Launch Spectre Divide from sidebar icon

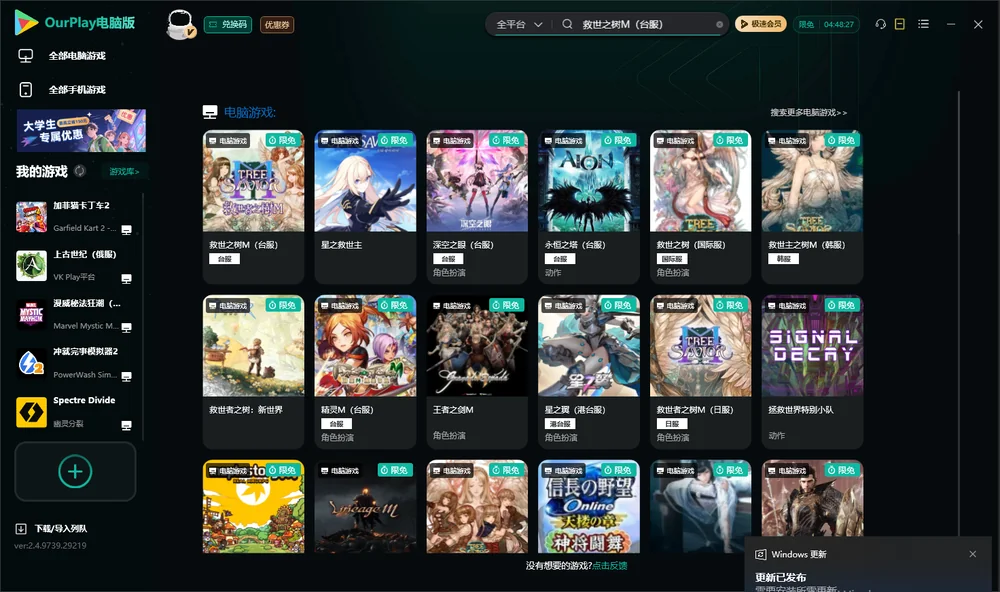pyautogui.click(x=31, y=412)
